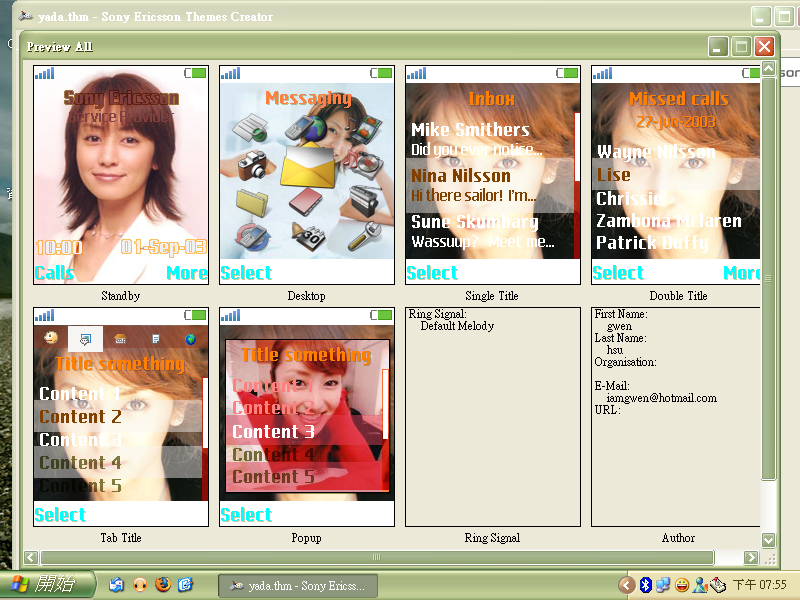Screen dimensions: 800x600
Task: Click the film strip media icon
Action: [365, 128]
